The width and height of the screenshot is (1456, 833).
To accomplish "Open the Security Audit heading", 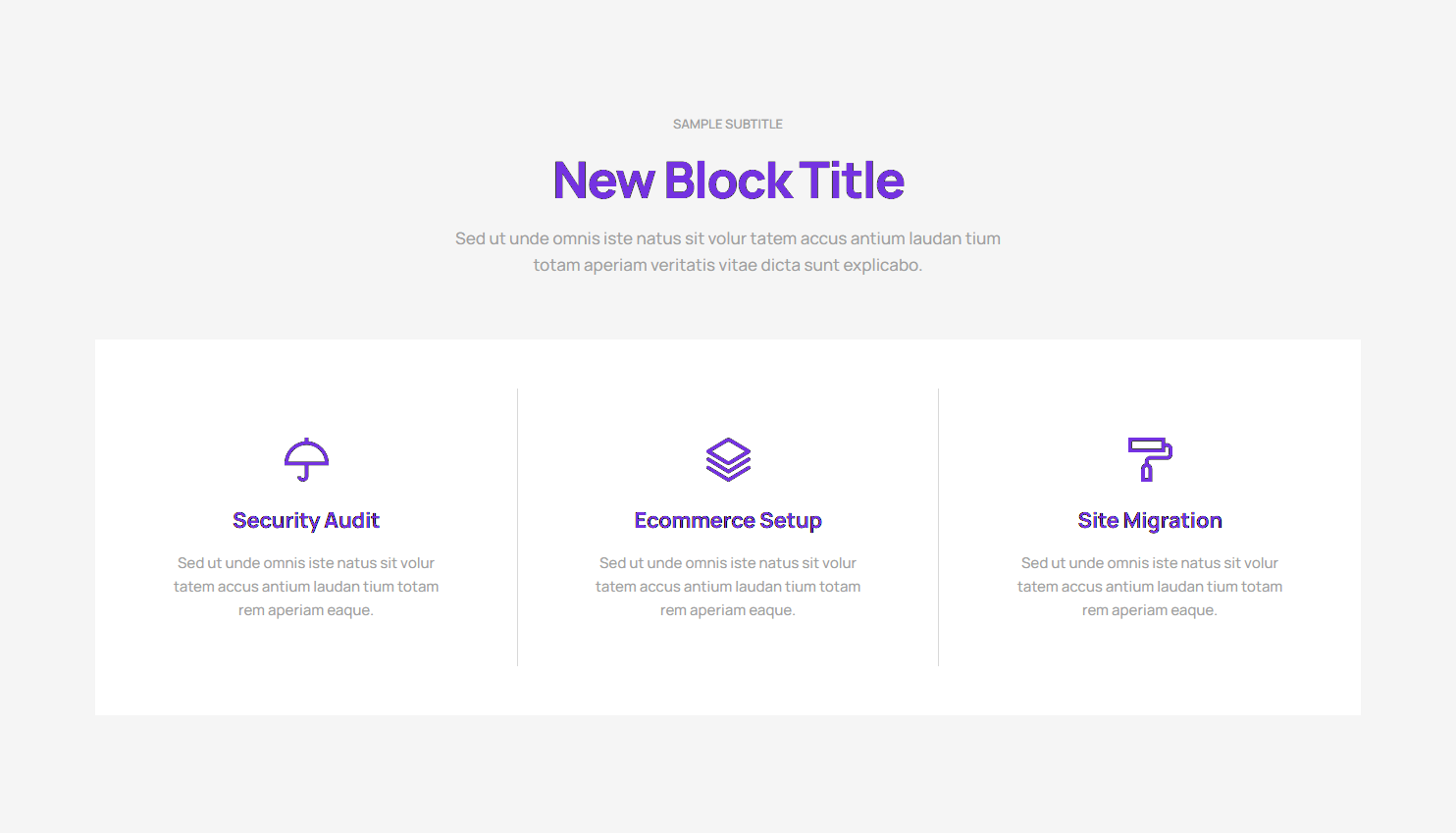I will [x=306, y=520].
